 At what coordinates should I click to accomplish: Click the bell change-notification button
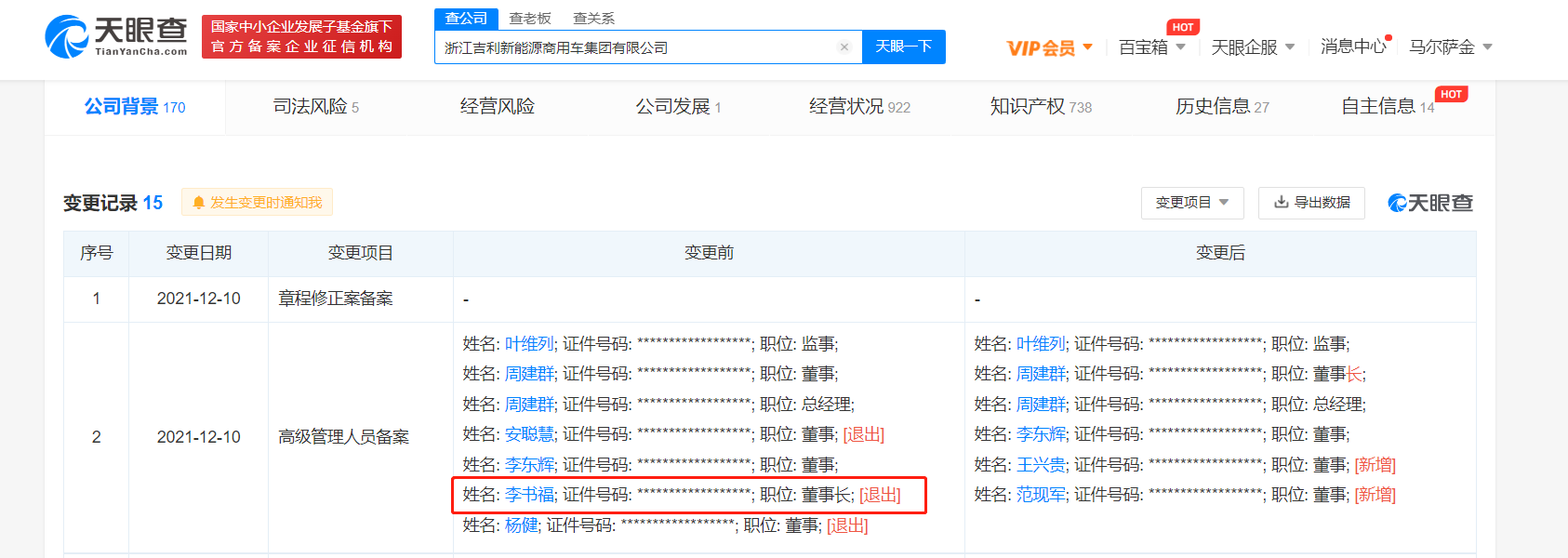click(257, 202)
